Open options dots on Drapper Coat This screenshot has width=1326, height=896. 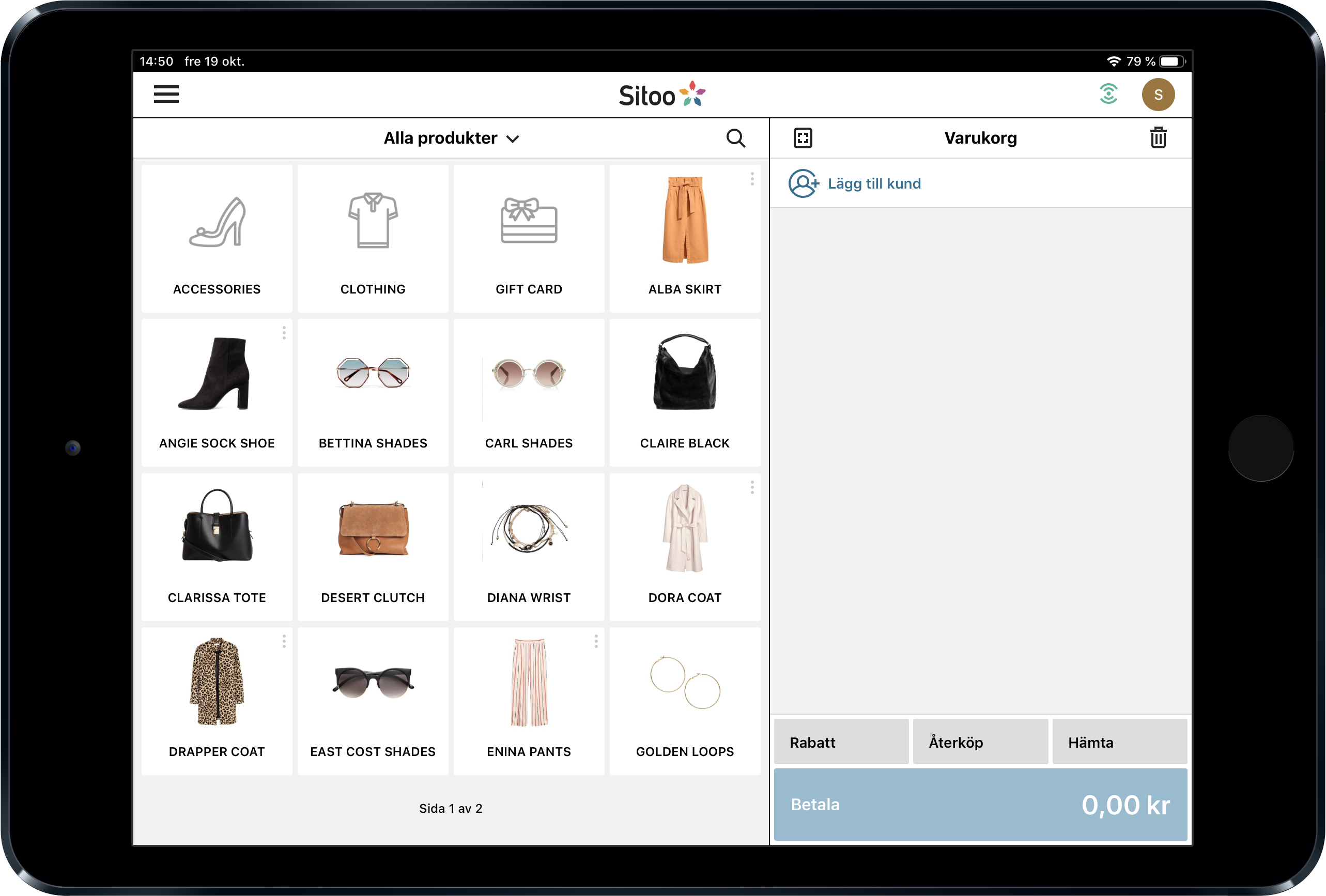(x=284, y=641)
